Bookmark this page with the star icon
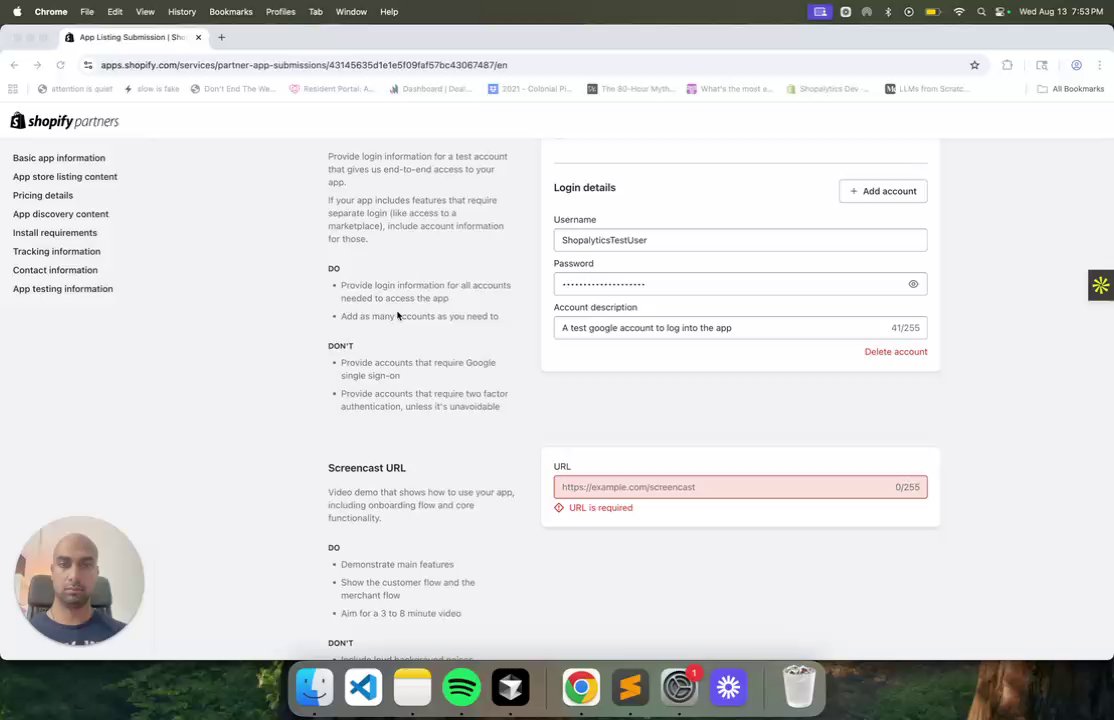 click(975, 65)
